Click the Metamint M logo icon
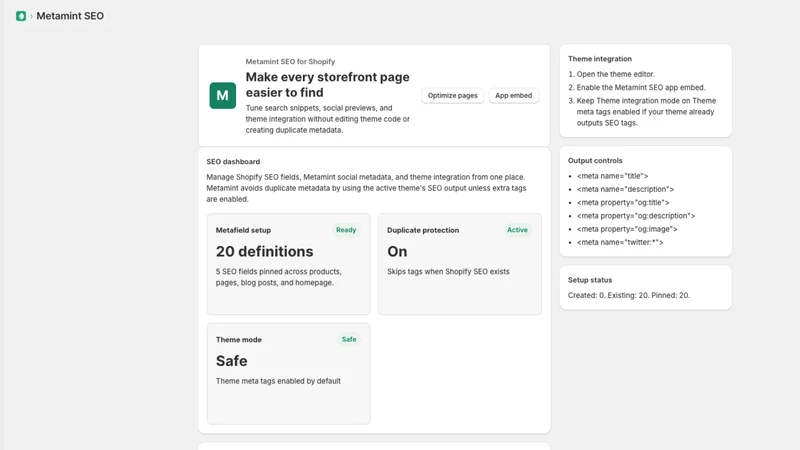 [222, 95]
